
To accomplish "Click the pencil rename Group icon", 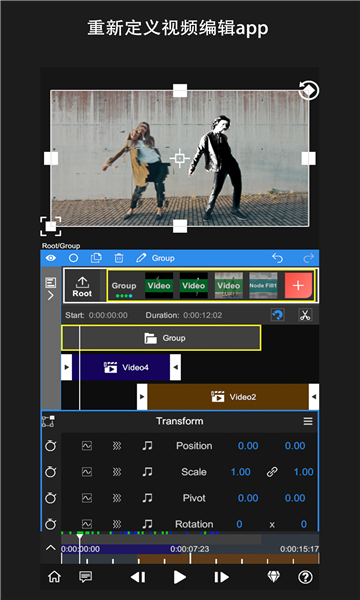I will 141,258.
